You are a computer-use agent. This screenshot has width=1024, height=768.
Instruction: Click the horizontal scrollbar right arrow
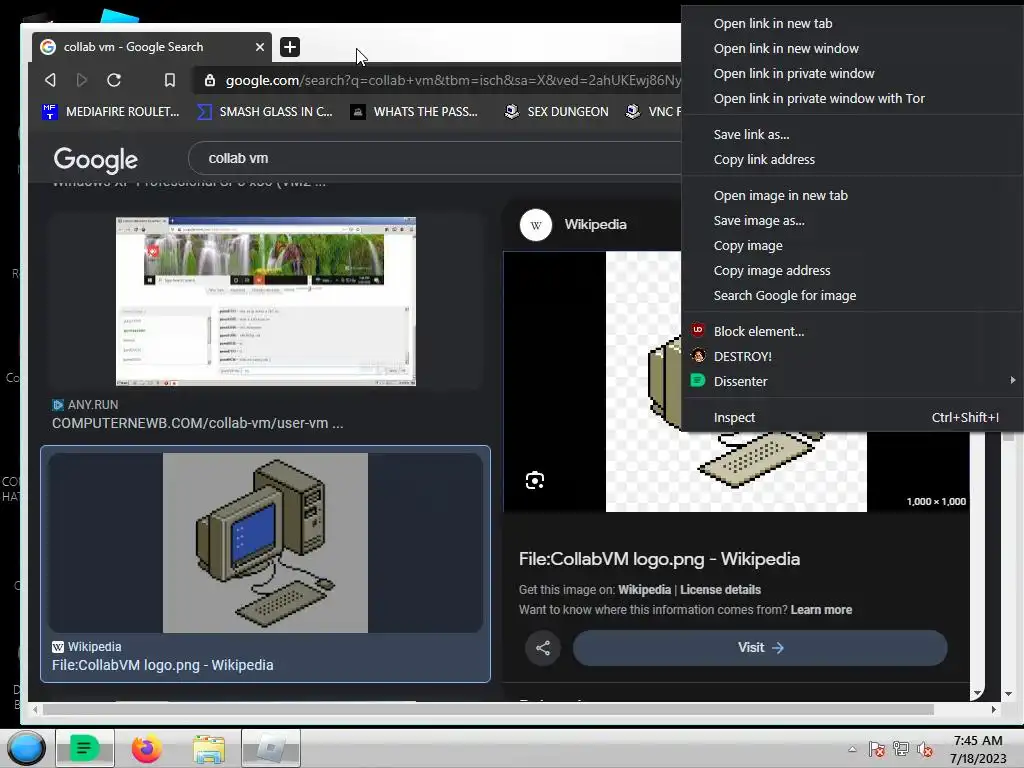993,709
